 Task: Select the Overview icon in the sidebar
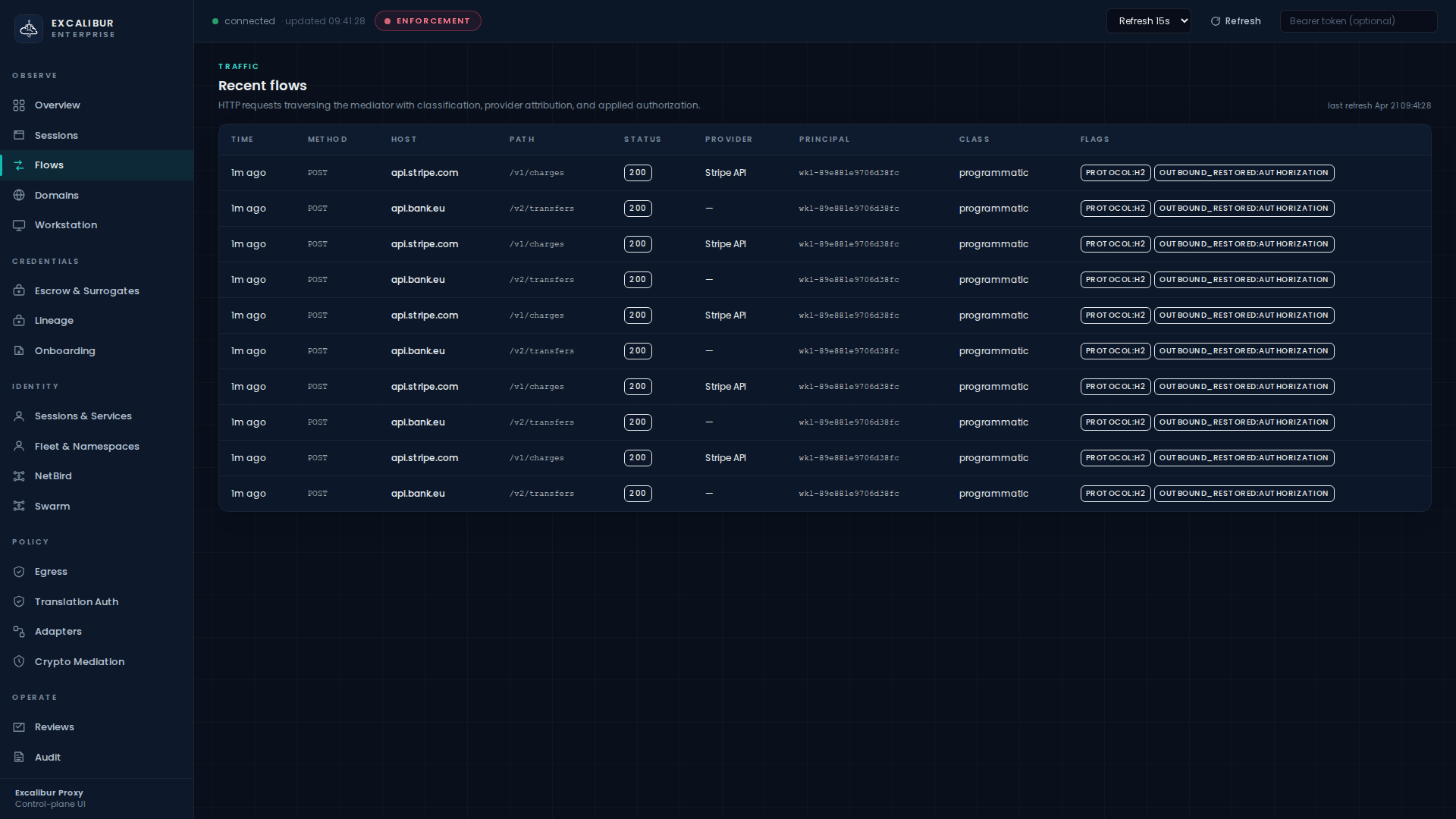pyautogui.click(x=19, y=105)
